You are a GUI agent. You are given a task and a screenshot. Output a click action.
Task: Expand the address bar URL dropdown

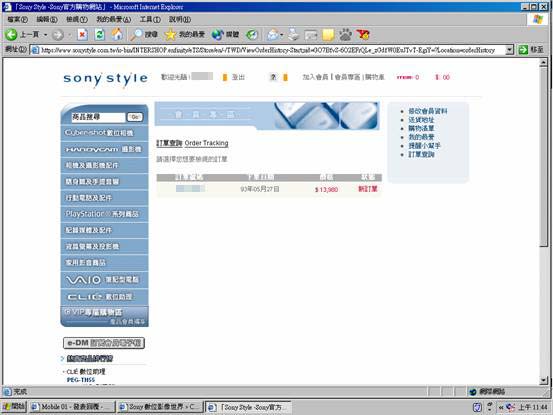click(509, 50)
